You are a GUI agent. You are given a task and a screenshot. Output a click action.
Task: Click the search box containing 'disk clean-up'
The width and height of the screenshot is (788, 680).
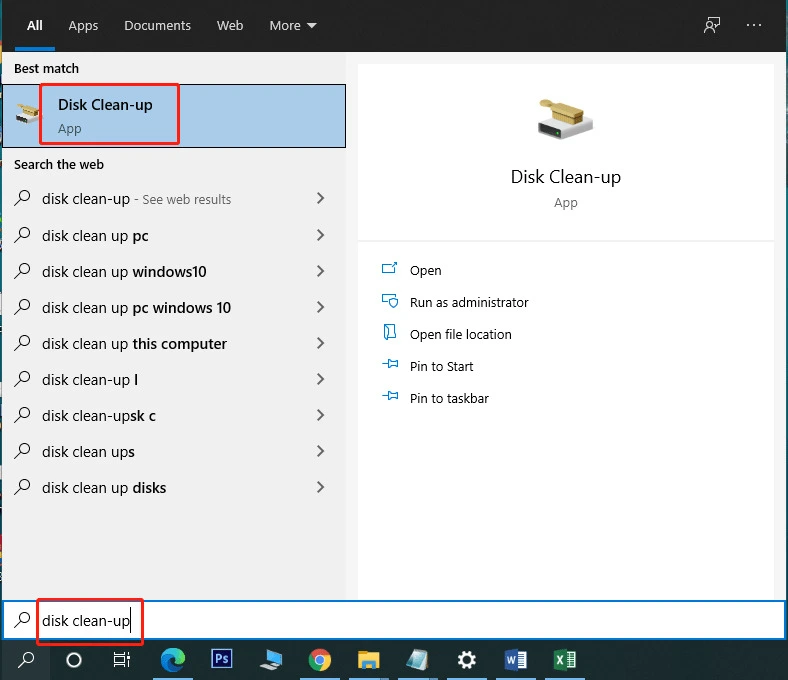pos(394,620)
